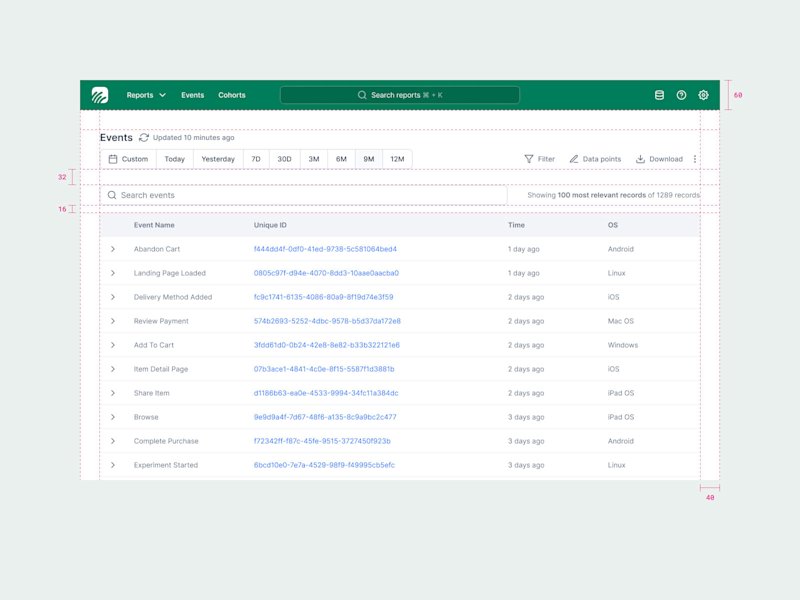Viewport: 800px width, 600px height.
Task: Click the refresh icon beside Events title
Action: [x=144, y=138]
